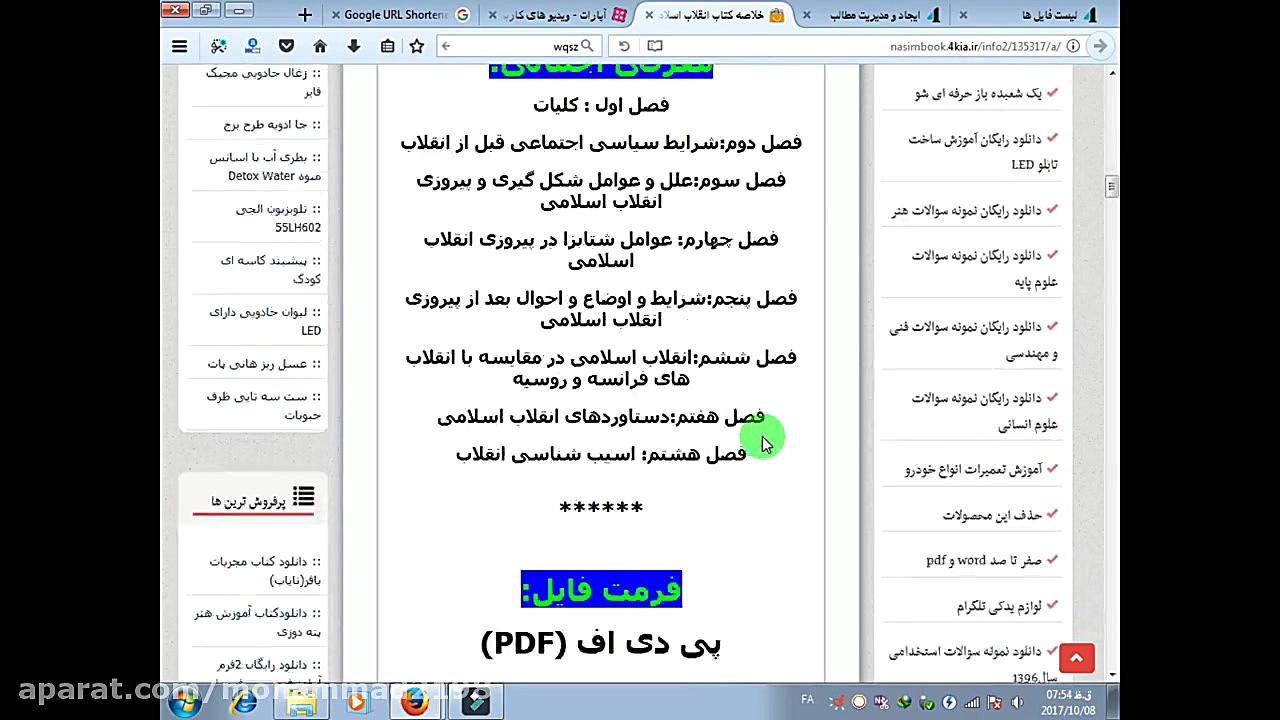The height and width of the screenshot is (720, 1280).
Task: Click the Pocket save icon
Action: pyautogui.click(x=286, y=46)
